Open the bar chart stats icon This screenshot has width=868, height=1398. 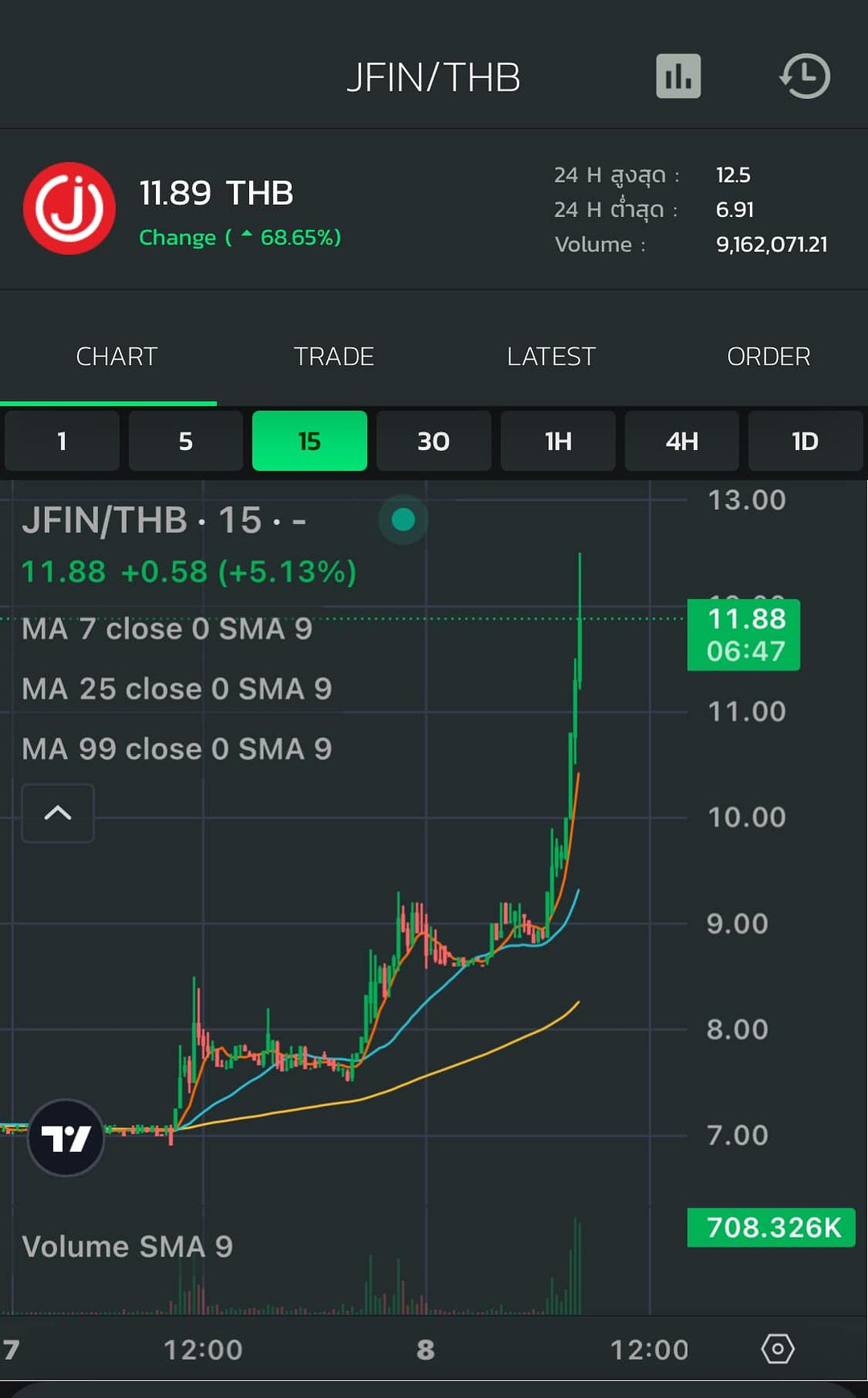678,76
